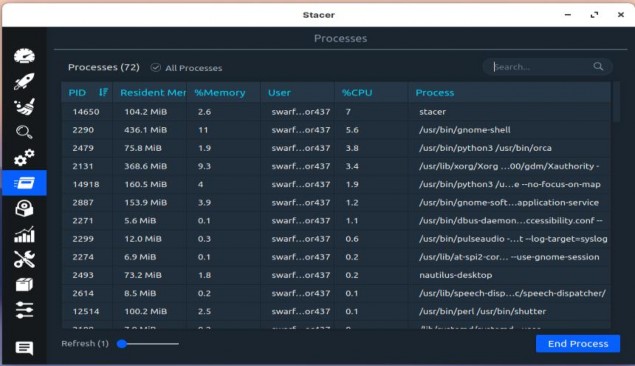Viewport: 635px width, 366px height.
Task: Open Helpers wrench and screwdriver icon
Action: click(x=24, y=260)
